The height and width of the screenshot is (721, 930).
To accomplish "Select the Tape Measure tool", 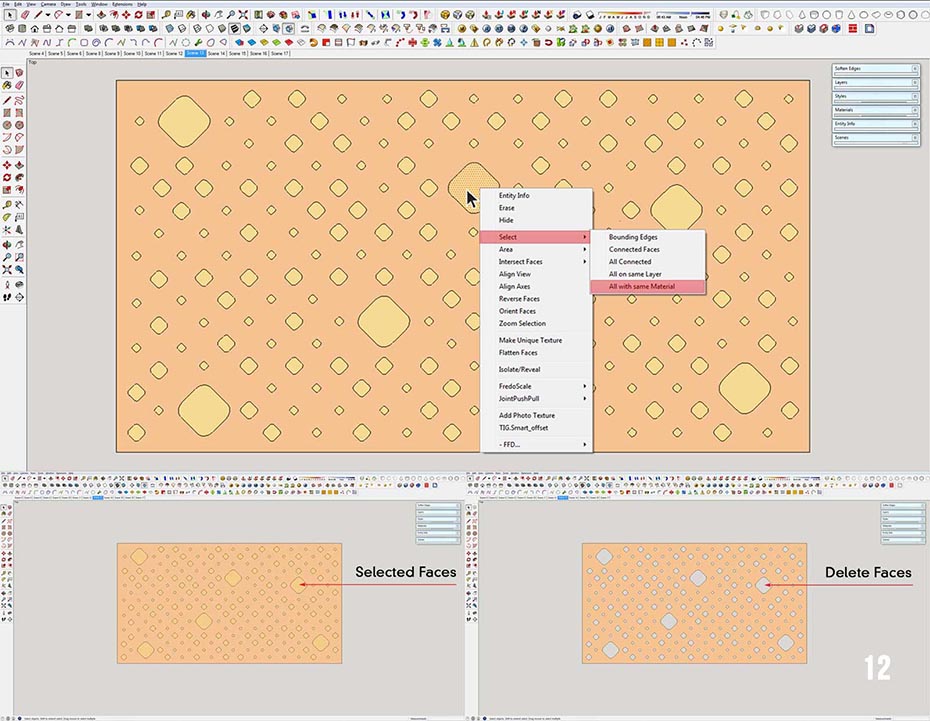I will [7, 203].
